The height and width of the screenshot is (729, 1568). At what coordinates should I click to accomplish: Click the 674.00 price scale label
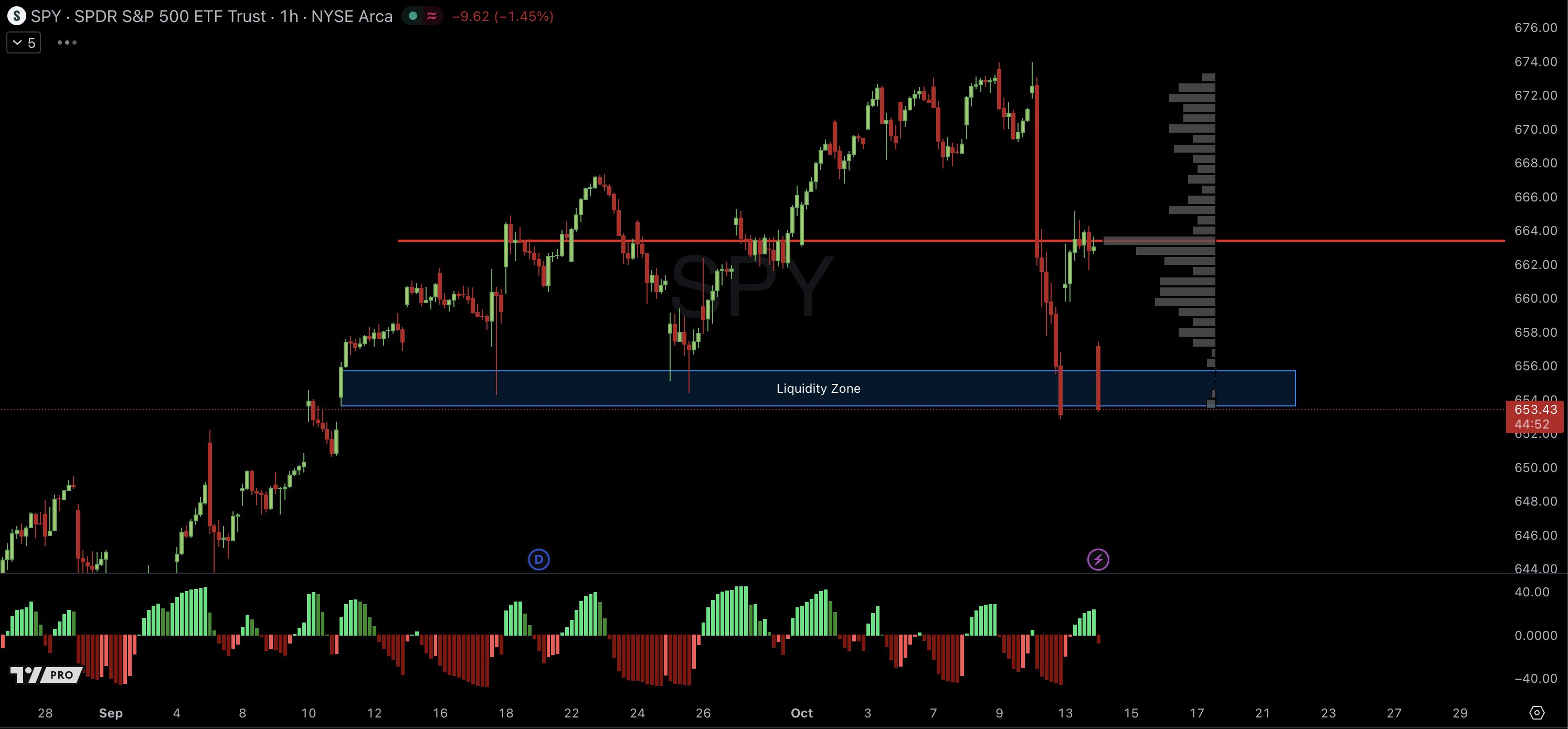(x=1536, y=61)
